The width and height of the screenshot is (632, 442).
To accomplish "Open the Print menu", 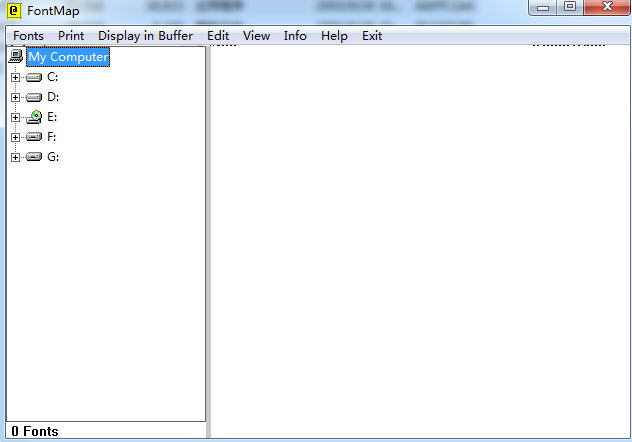I will [71, 36].
